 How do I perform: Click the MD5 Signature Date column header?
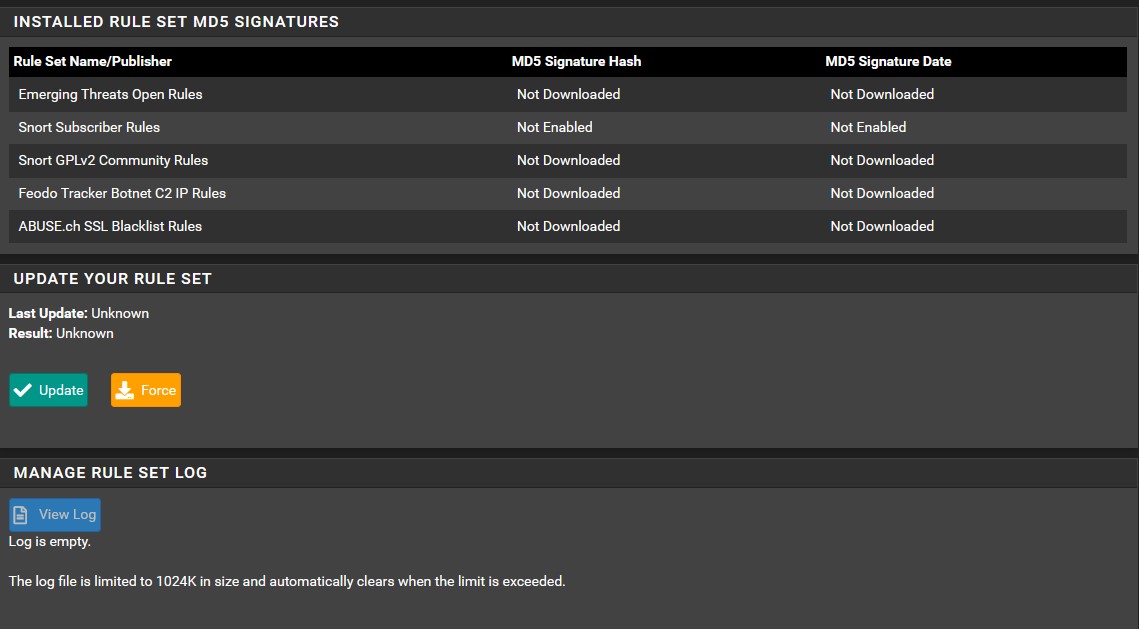click(x=888, y=61)
